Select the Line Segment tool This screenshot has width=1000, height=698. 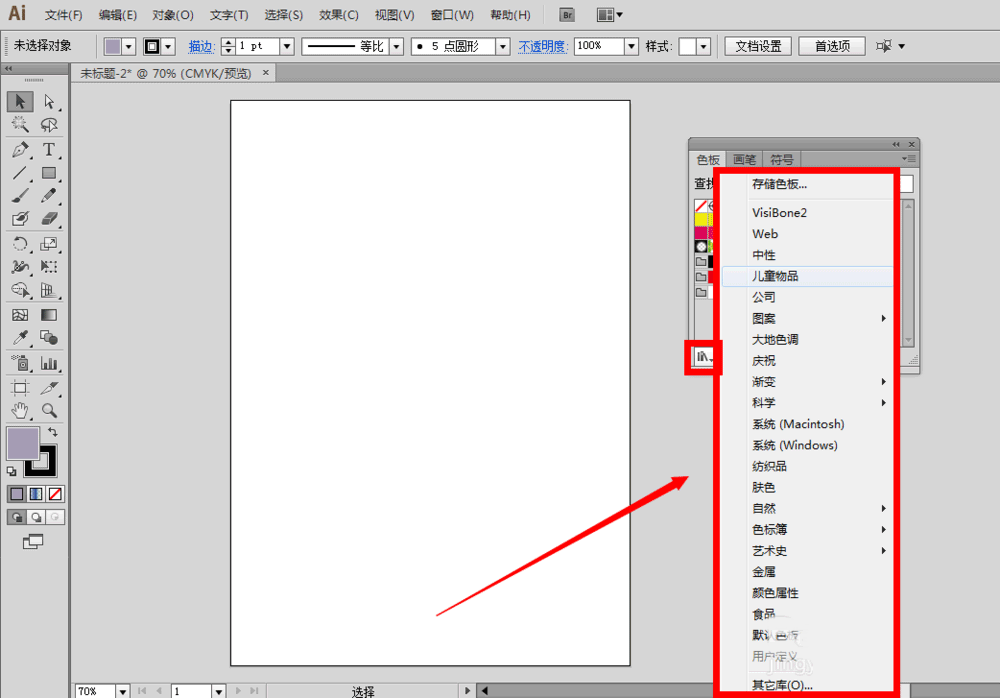click(x=20, y=173)
